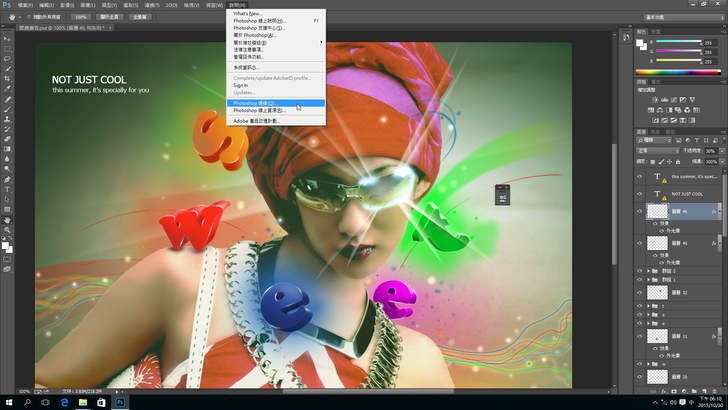Select the Crop tool
Viewport: 728px width, 410px height.
7,78
